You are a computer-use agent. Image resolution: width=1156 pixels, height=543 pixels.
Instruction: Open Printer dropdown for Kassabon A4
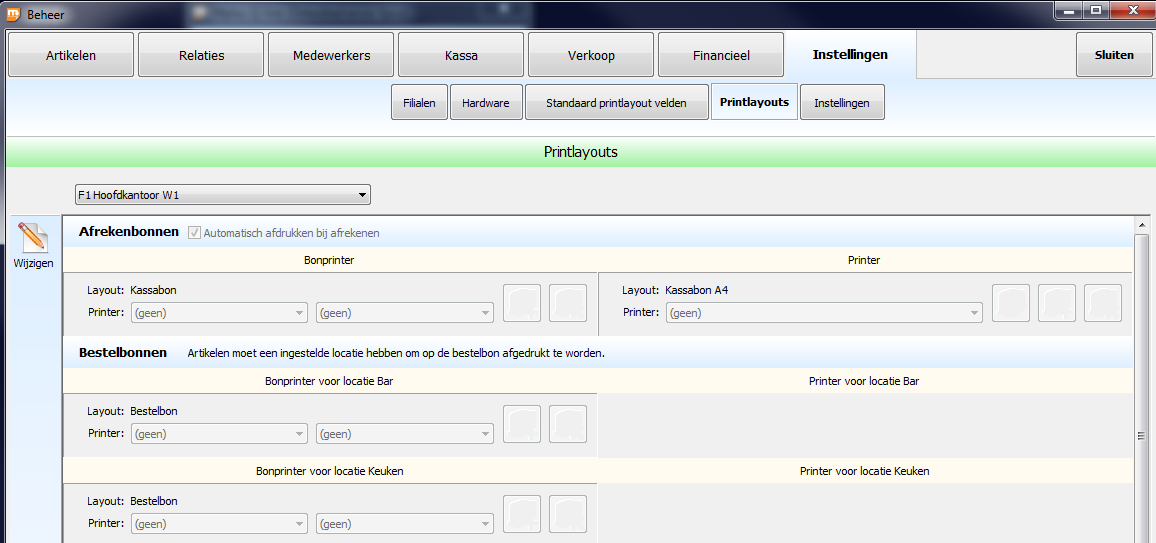[824, 312]
